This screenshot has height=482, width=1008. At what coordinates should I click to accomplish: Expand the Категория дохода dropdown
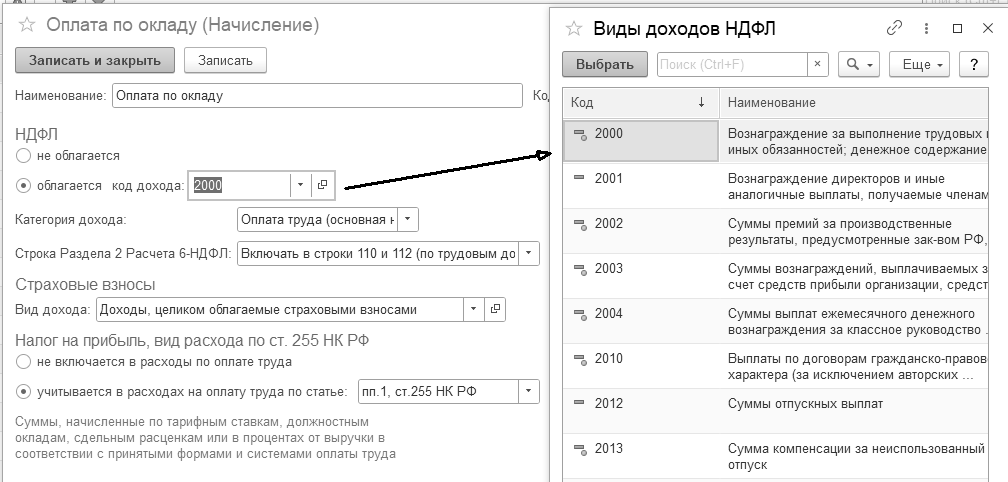click(x=410, y=219)
